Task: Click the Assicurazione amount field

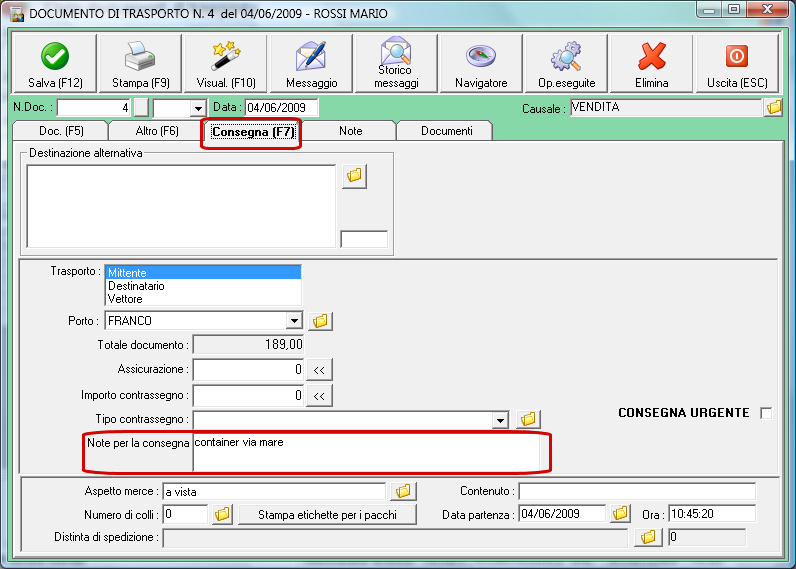Action: click(248, 370)
